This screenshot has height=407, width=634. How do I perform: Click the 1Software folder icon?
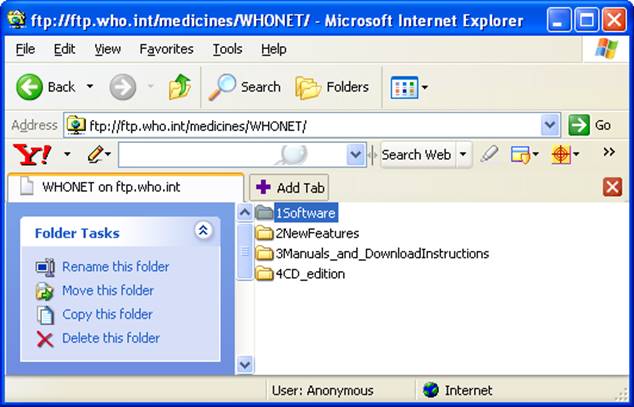[x=264, y=213]
